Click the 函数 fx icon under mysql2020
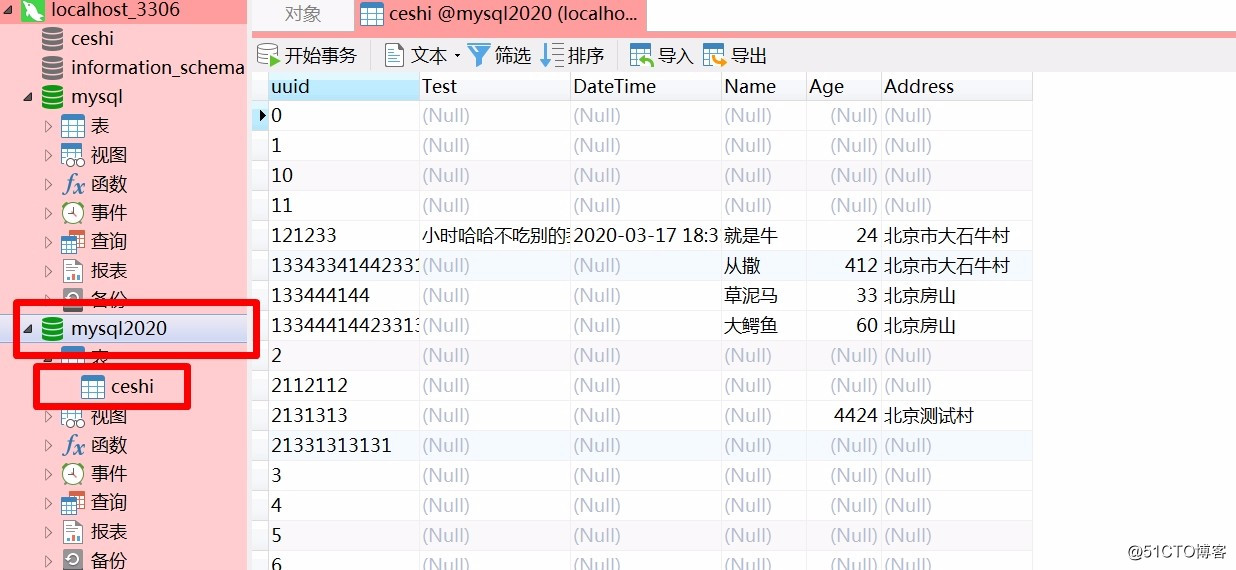Screen dimensions: 1236x570 tap(73, 445)
